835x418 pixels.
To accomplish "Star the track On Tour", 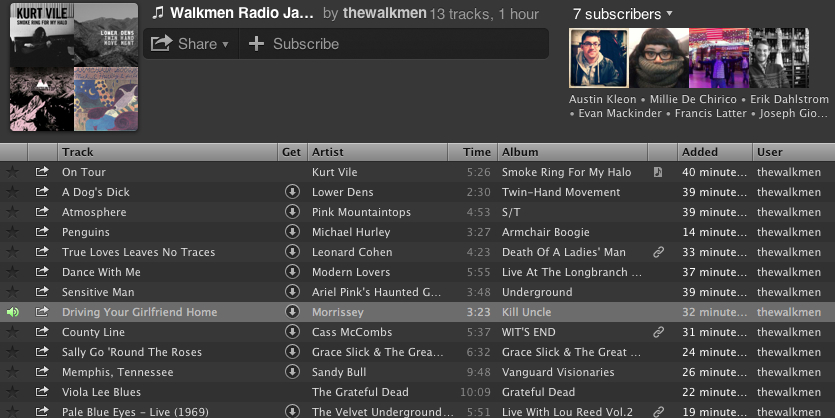I will point(12,172).
